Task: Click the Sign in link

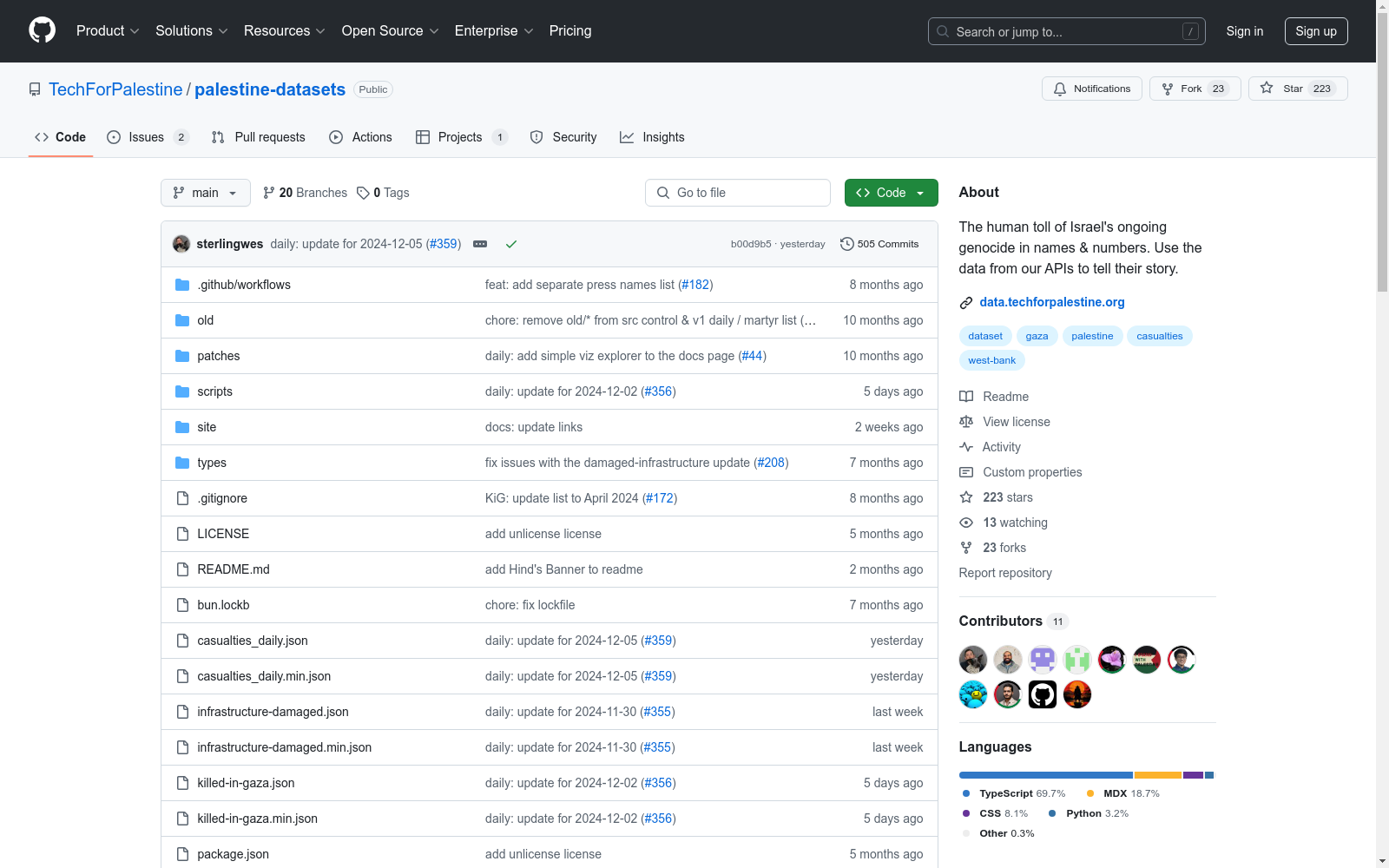Action: (1245, 31)
